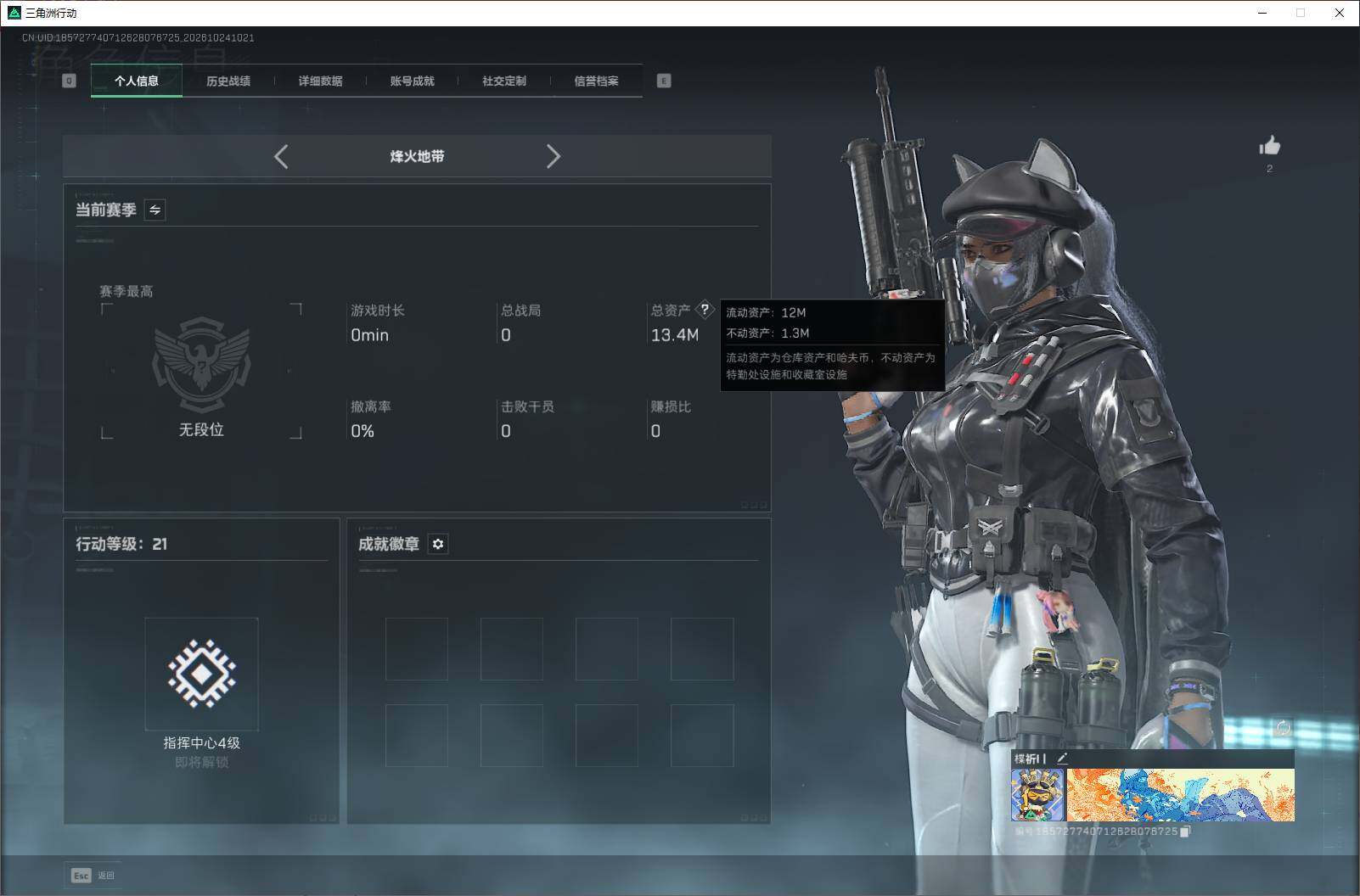
Task: Open the achievement badge settings gear
Action: point(438,544)
